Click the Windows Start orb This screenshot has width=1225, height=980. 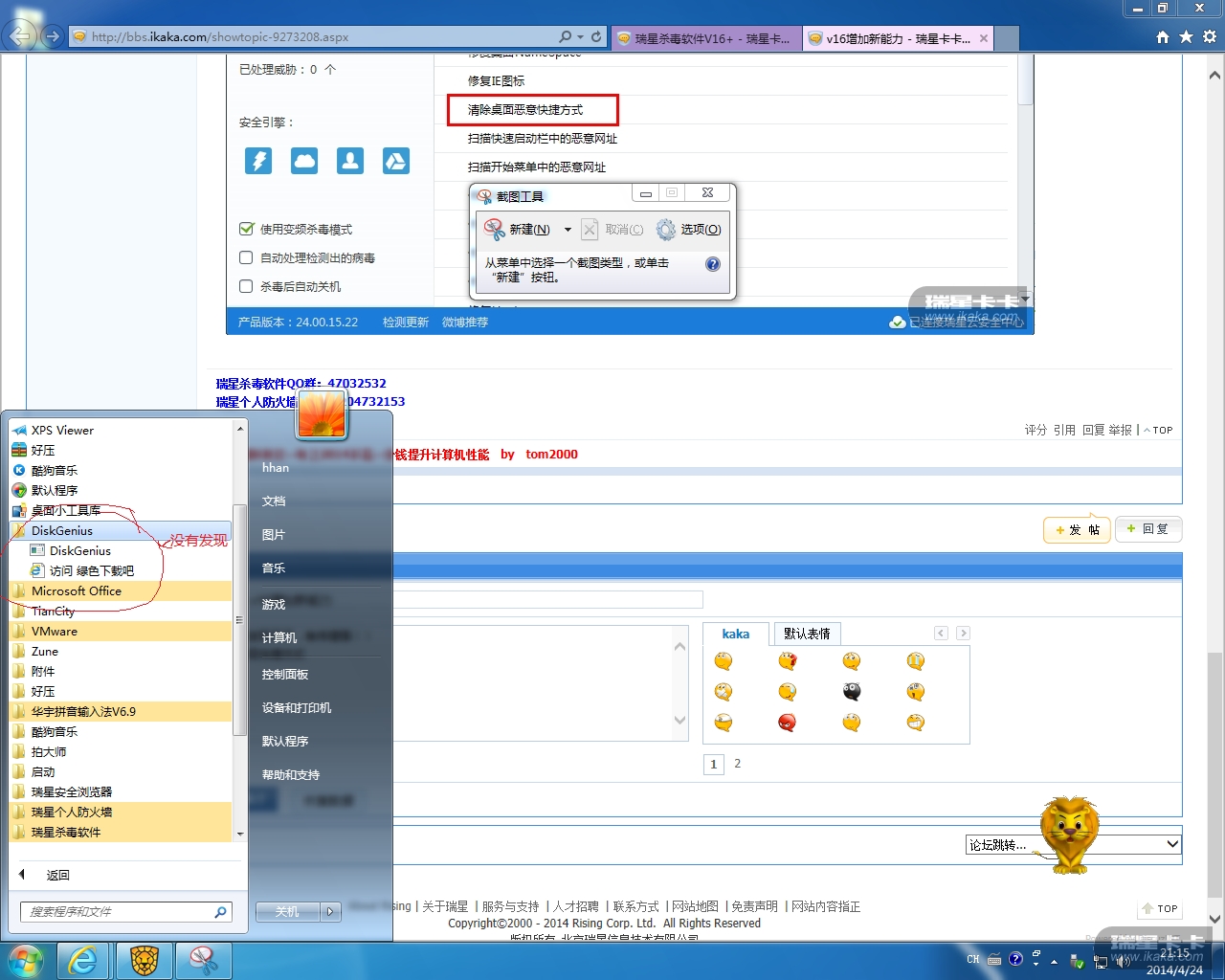tap(25, 961)
